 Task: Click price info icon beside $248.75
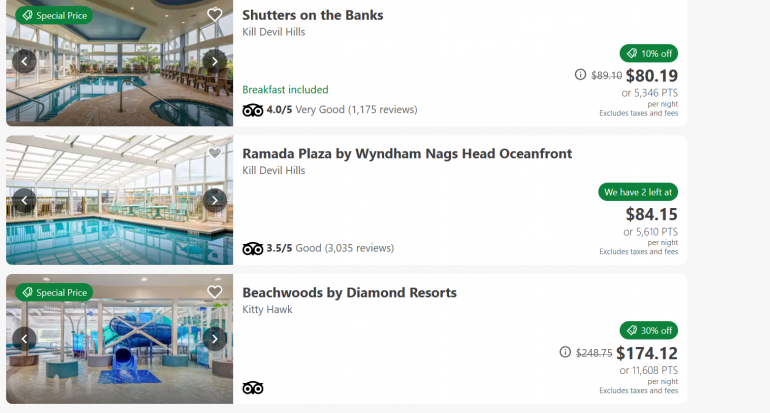tap(565, 352)
